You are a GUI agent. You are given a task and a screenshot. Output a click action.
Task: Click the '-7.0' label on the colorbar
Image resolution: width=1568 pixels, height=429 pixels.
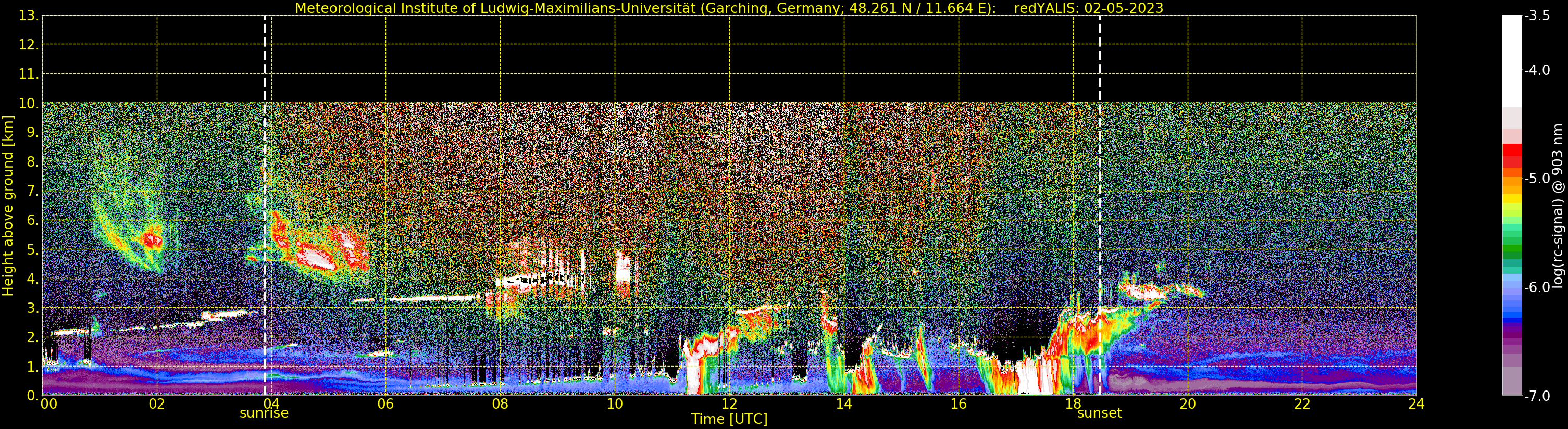click(x=1537, y=396)
